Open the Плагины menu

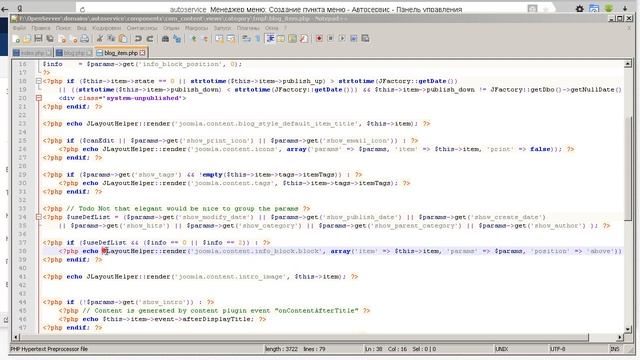[x=248, y=28]
